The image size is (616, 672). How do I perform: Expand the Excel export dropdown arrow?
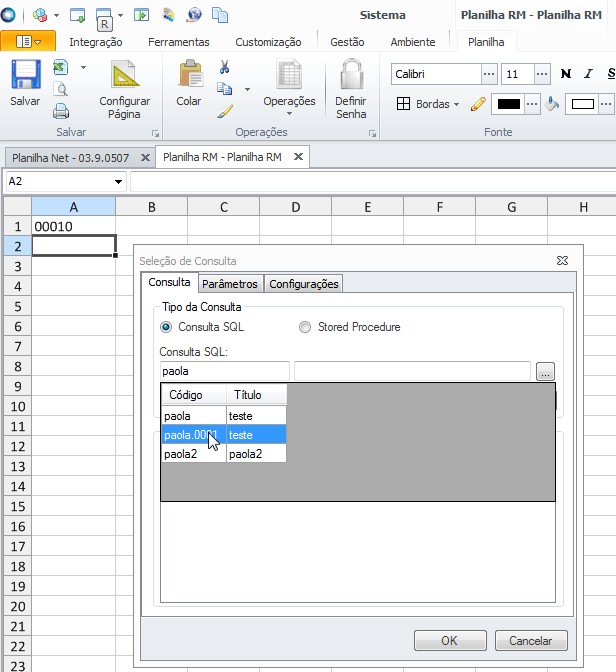[x=83, y=67]
